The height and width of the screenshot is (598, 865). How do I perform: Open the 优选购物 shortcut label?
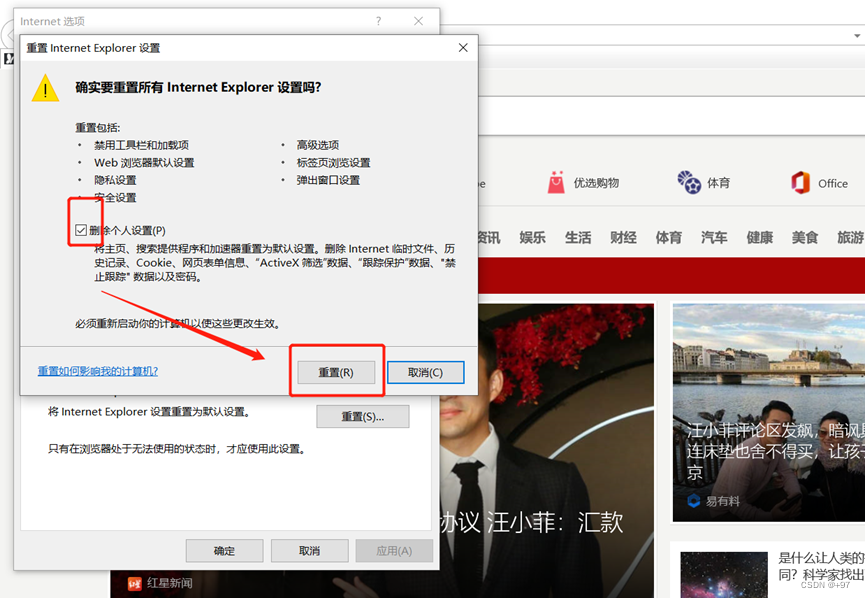pos(596,183)
